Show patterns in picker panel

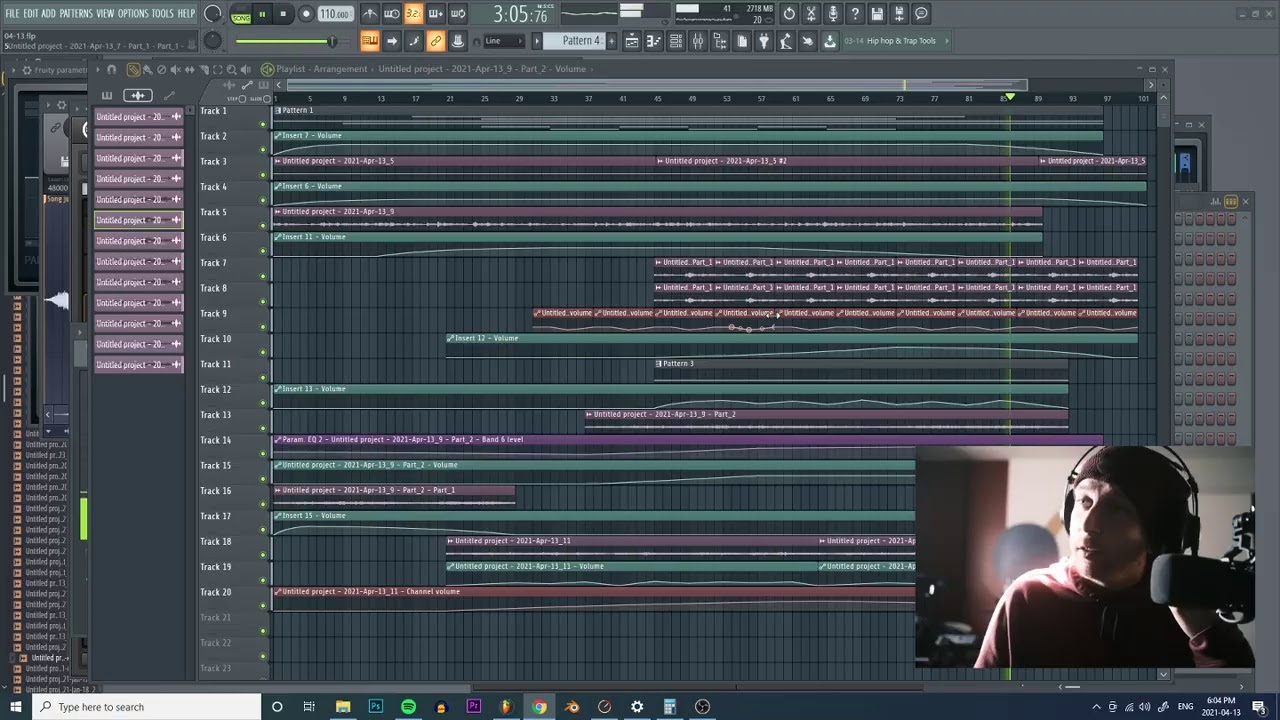click(107, 95)
